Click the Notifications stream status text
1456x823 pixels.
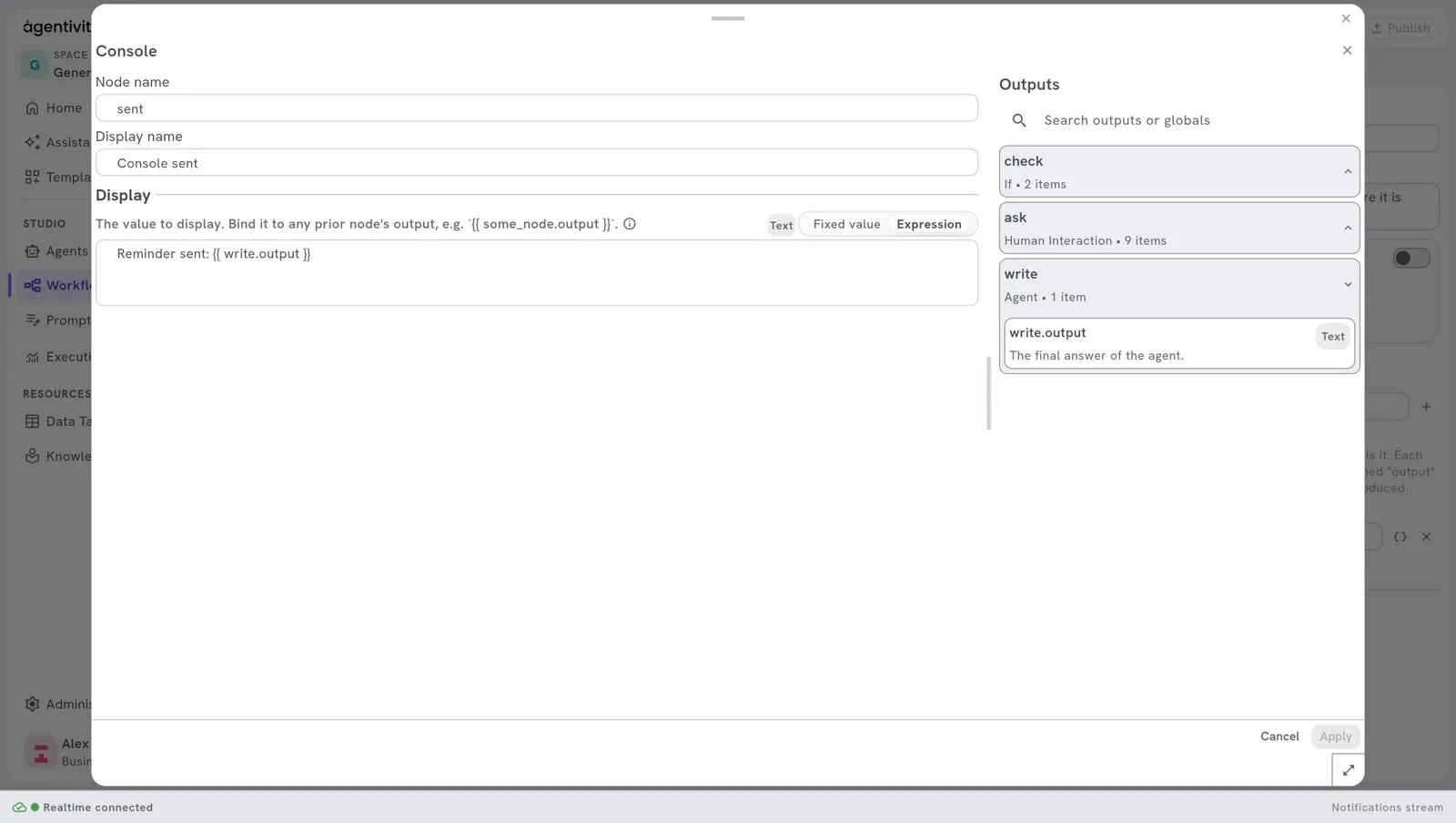[x=1387, y=808]
